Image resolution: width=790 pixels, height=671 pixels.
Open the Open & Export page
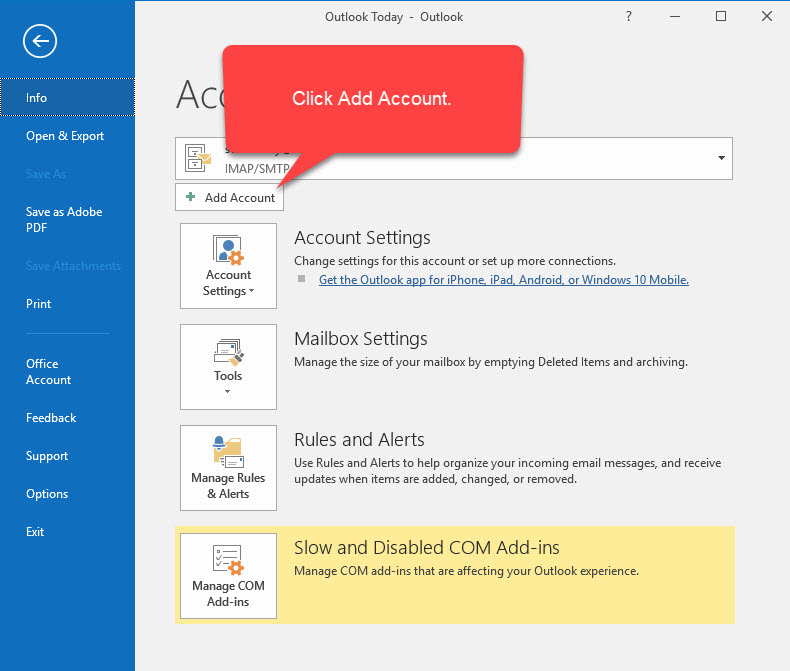tap(65, 136)
